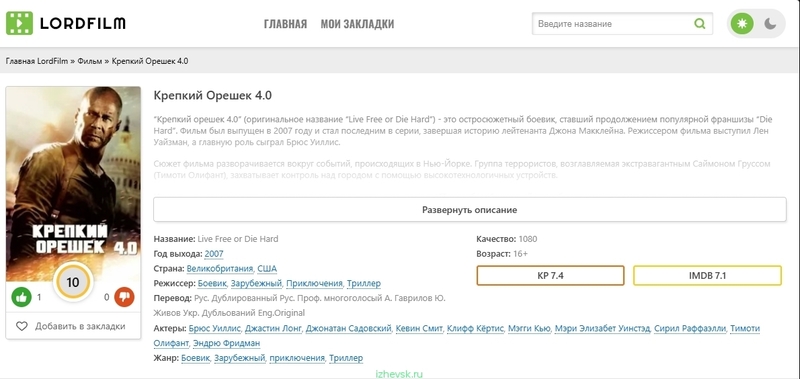Go to Фильм in breadcrumb

tap(90, 61)
